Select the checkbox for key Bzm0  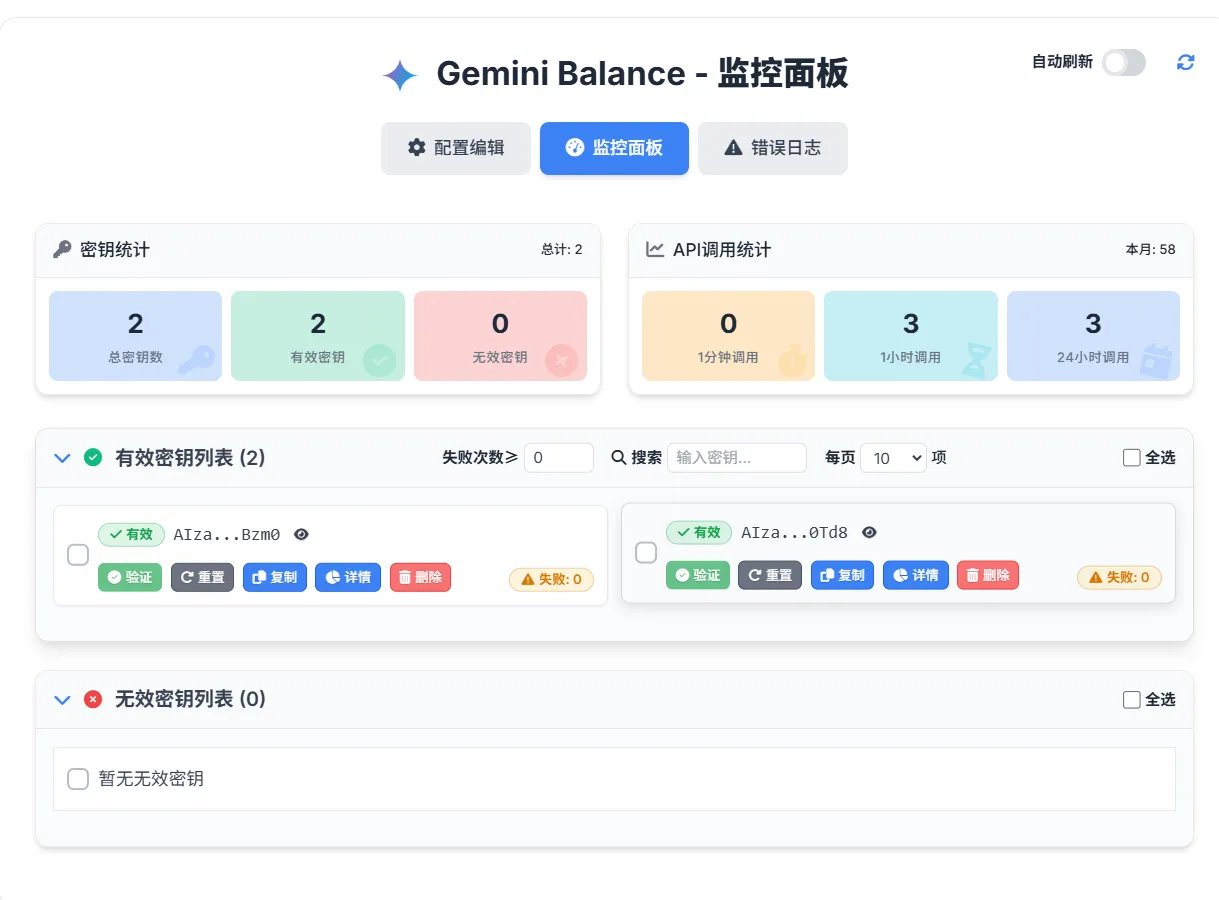(x=78, y=554)
